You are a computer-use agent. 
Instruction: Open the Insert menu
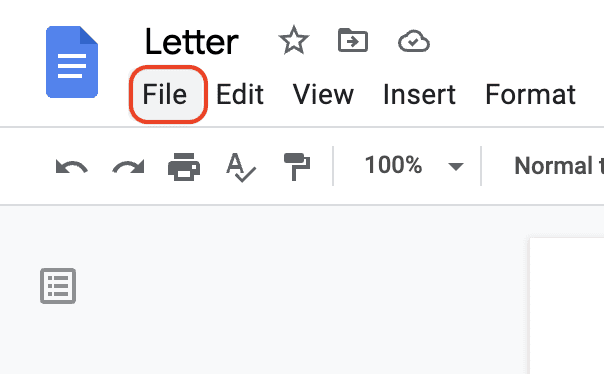click(x=419, y=94)
